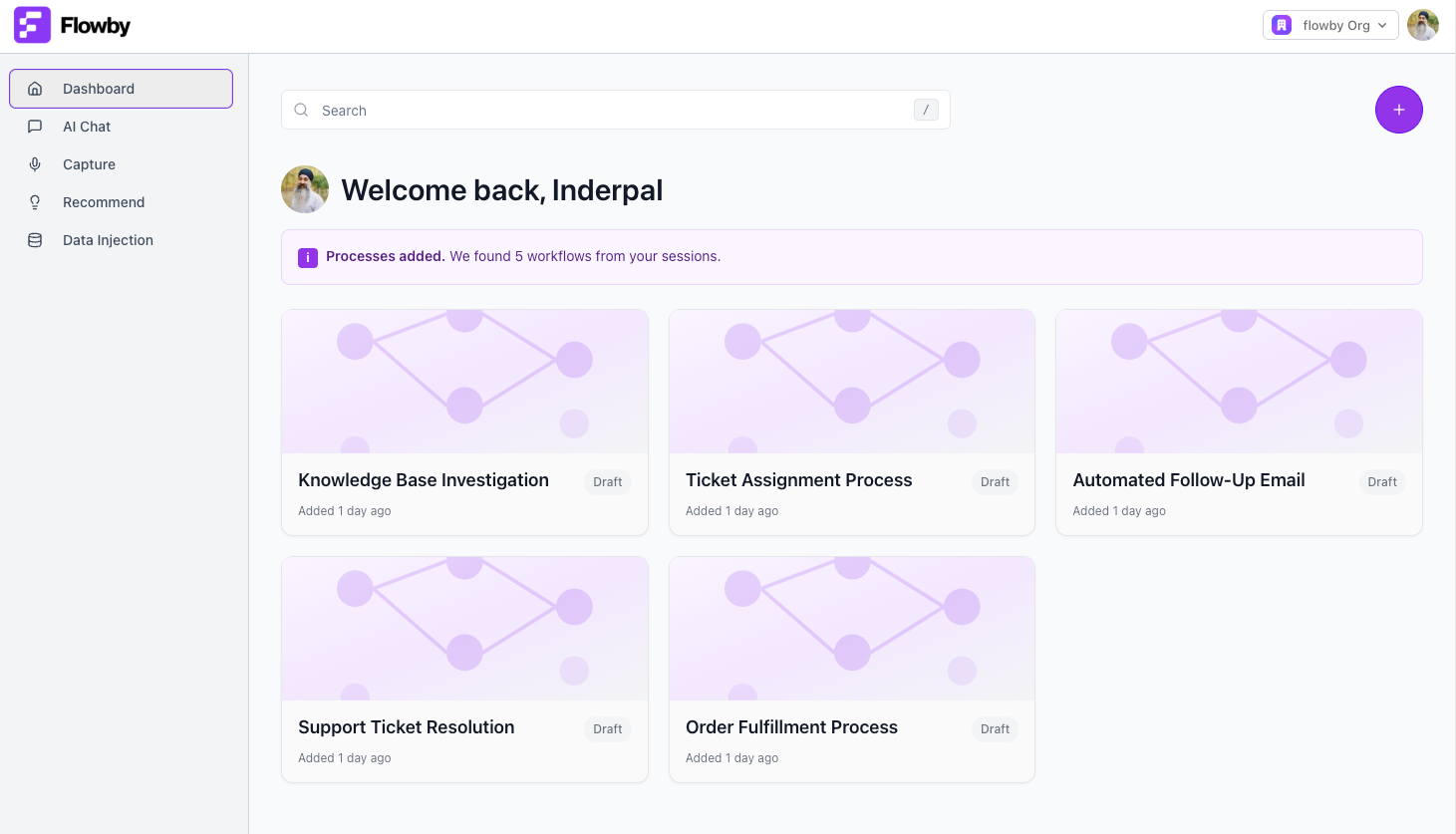Click the user profile avatar top right
Screen dimensions: 1456x834
1423,25
